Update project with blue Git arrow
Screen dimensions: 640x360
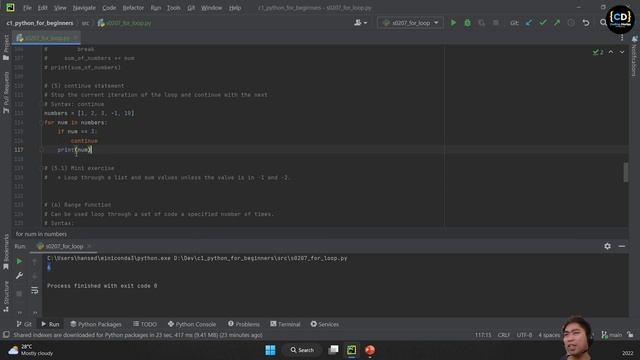[x=529, y=23]
